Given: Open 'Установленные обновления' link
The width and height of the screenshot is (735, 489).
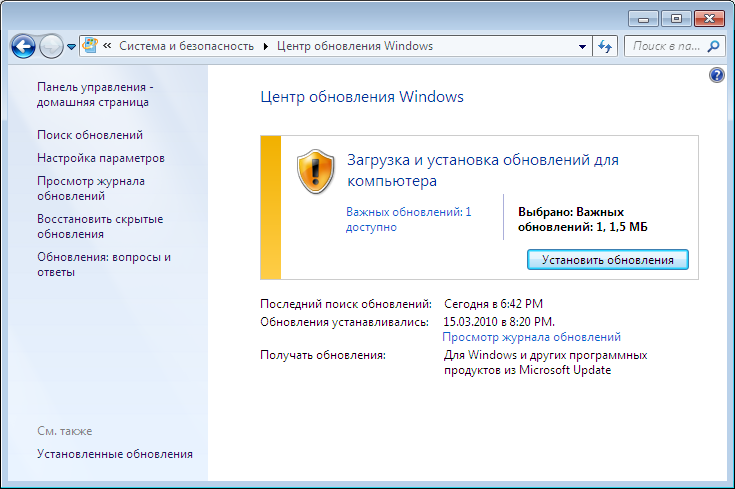Looking at the screenshot, I should (x=115, y=454).
